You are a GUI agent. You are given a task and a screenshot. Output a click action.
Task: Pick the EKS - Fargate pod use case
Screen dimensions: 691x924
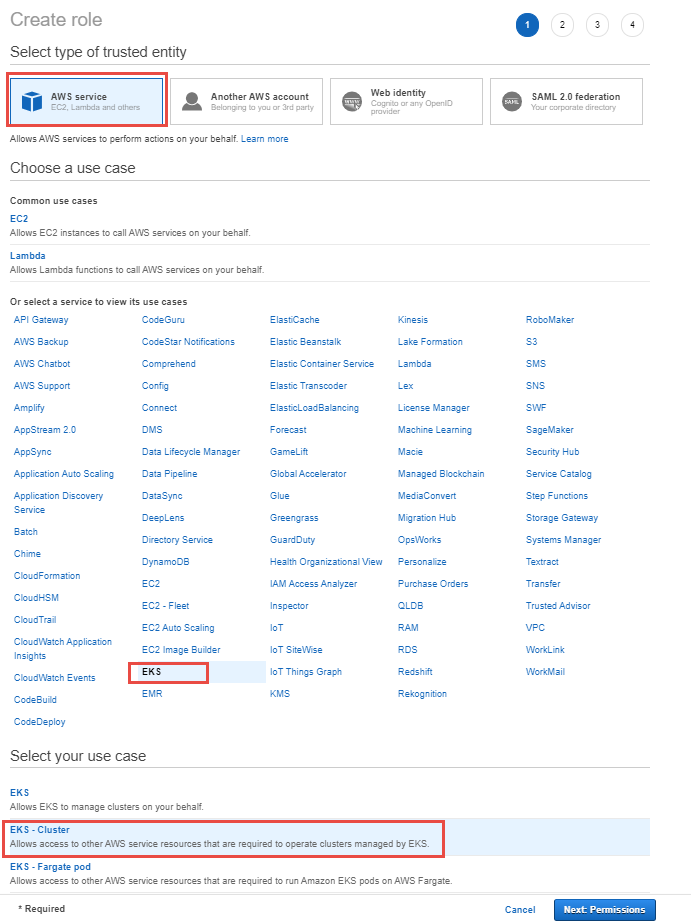click(x=51, y=867)
